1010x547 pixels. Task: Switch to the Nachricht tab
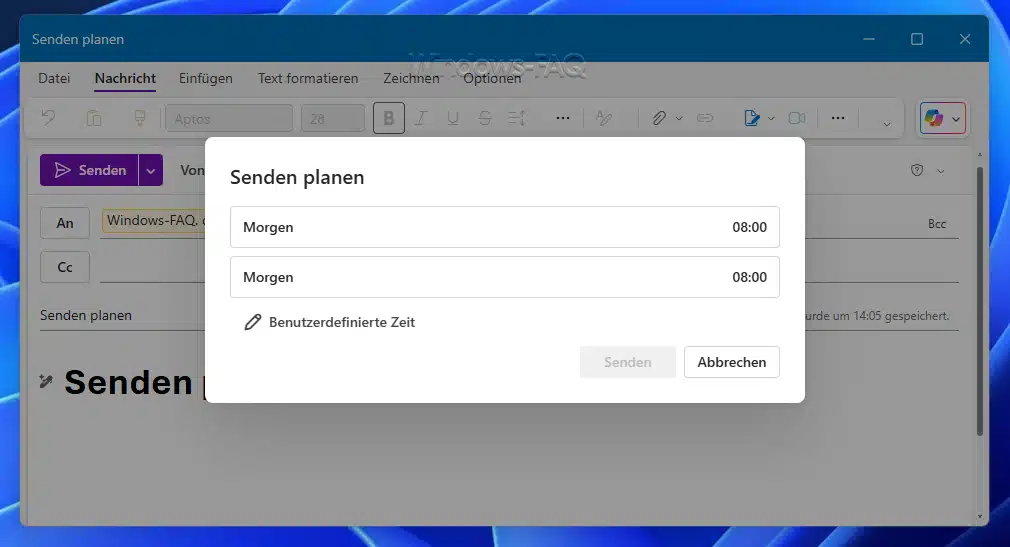pyautogui.click(x=125, y=78)
